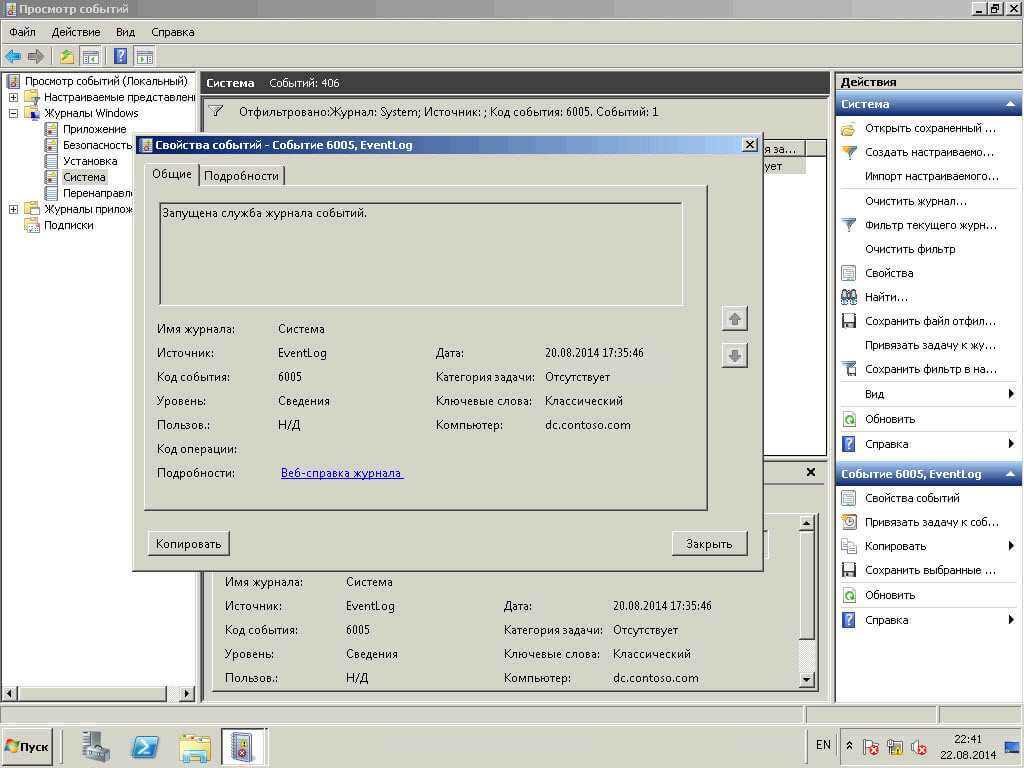The width and height of the screenshot is (1024, 768).
Task: Click the blue Help question mark toolbar icon
Action: [x=120, y=56]
